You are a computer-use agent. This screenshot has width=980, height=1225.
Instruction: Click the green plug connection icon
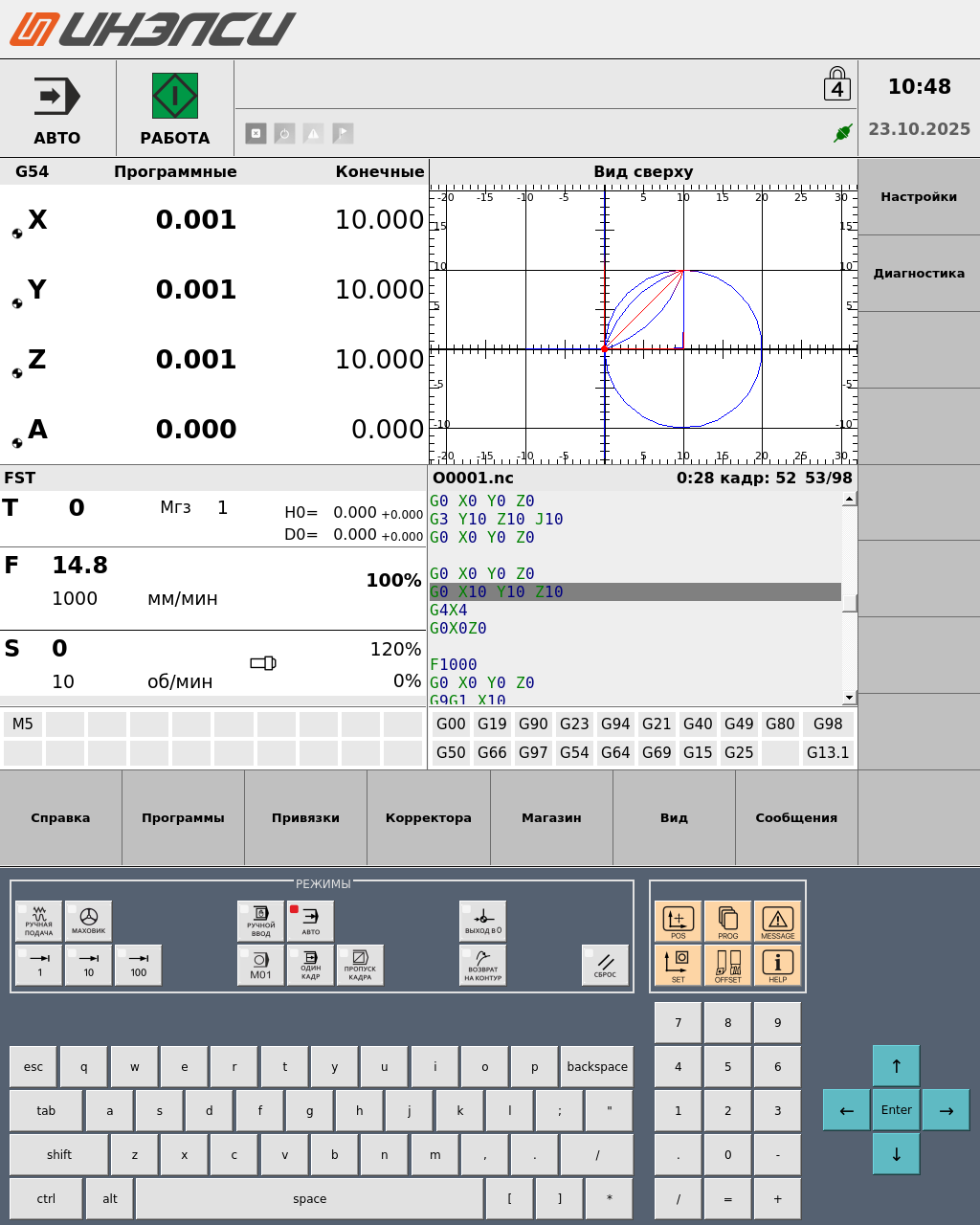coord(842,133)
